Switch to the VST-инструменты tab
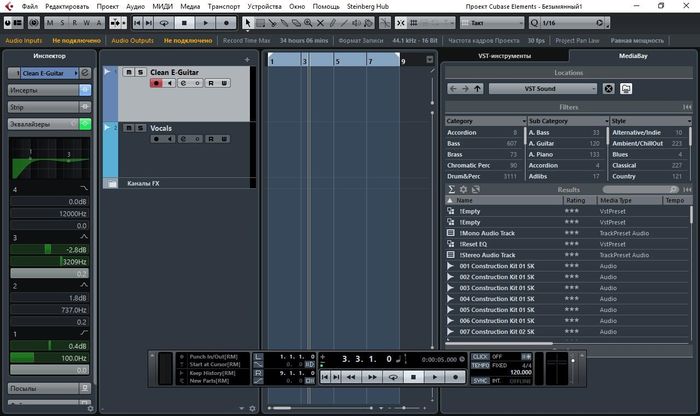Screen dimensions: 700x416 coord(504,56)
